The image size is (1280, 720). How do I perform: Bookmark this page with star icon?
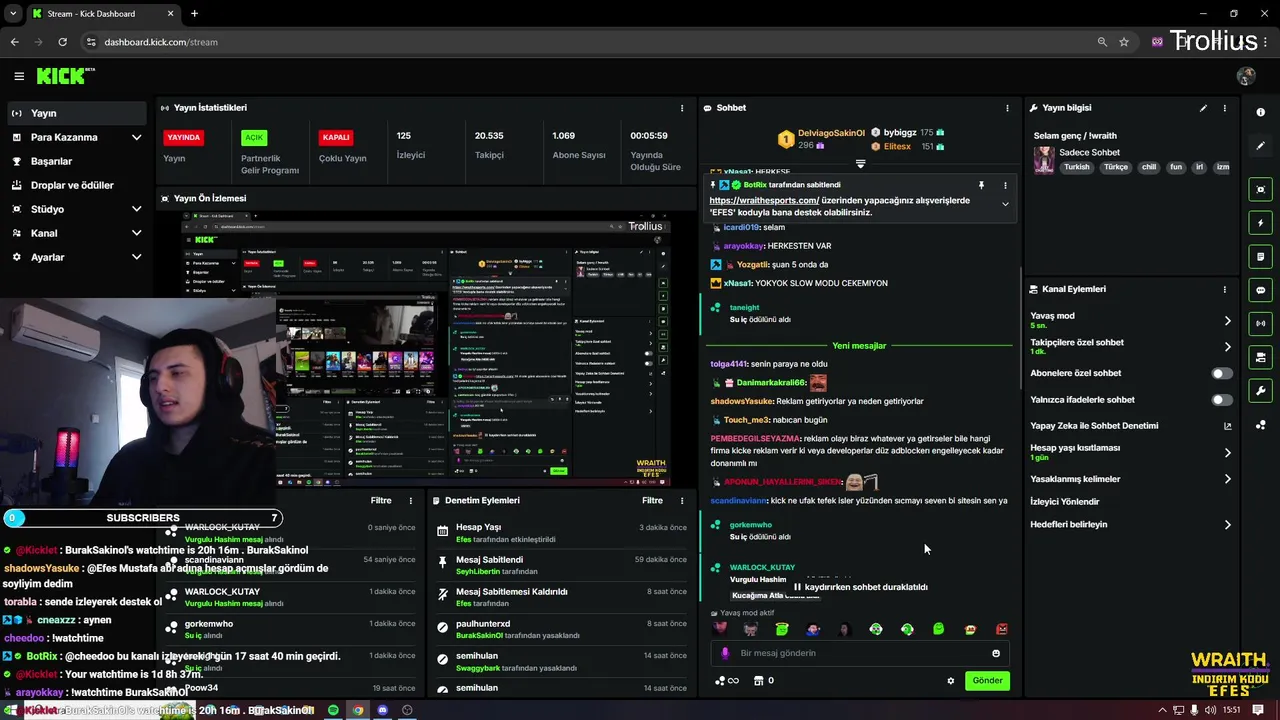[1124, 42]
